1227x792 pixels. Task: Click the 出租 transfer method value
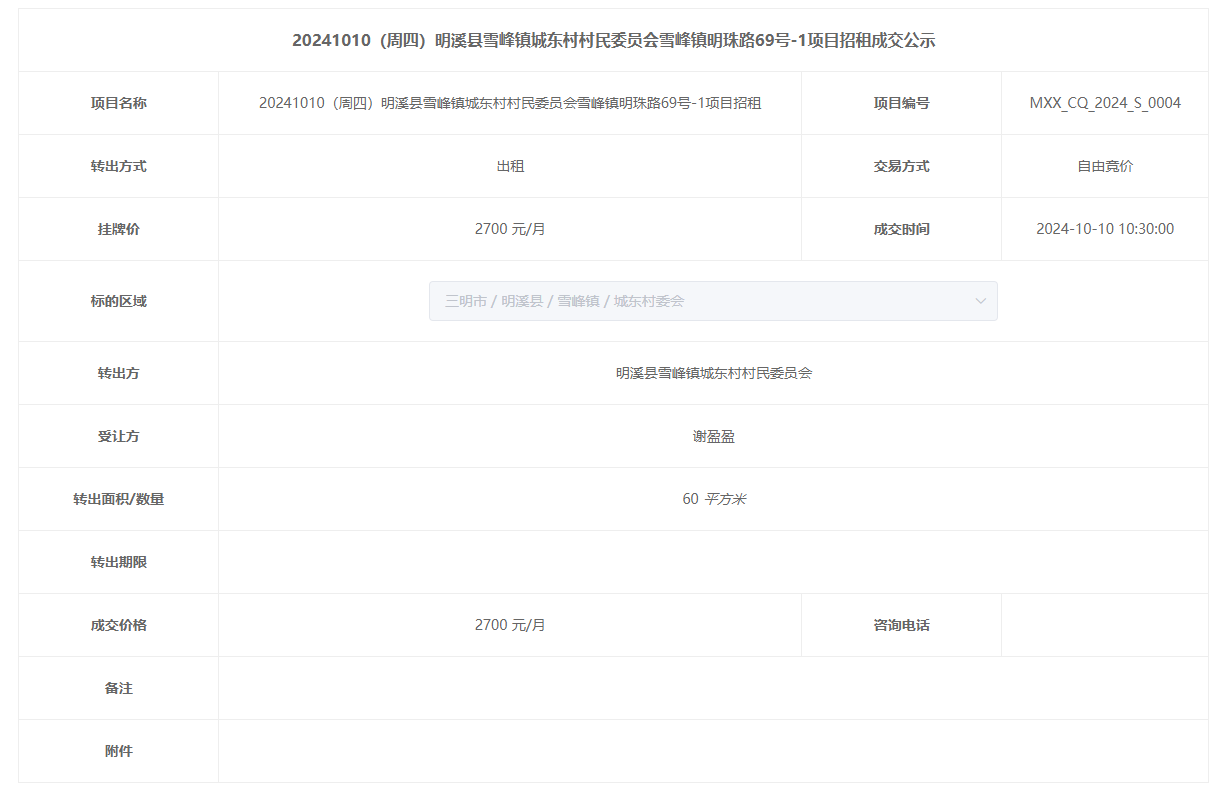[x=510, y=166]
